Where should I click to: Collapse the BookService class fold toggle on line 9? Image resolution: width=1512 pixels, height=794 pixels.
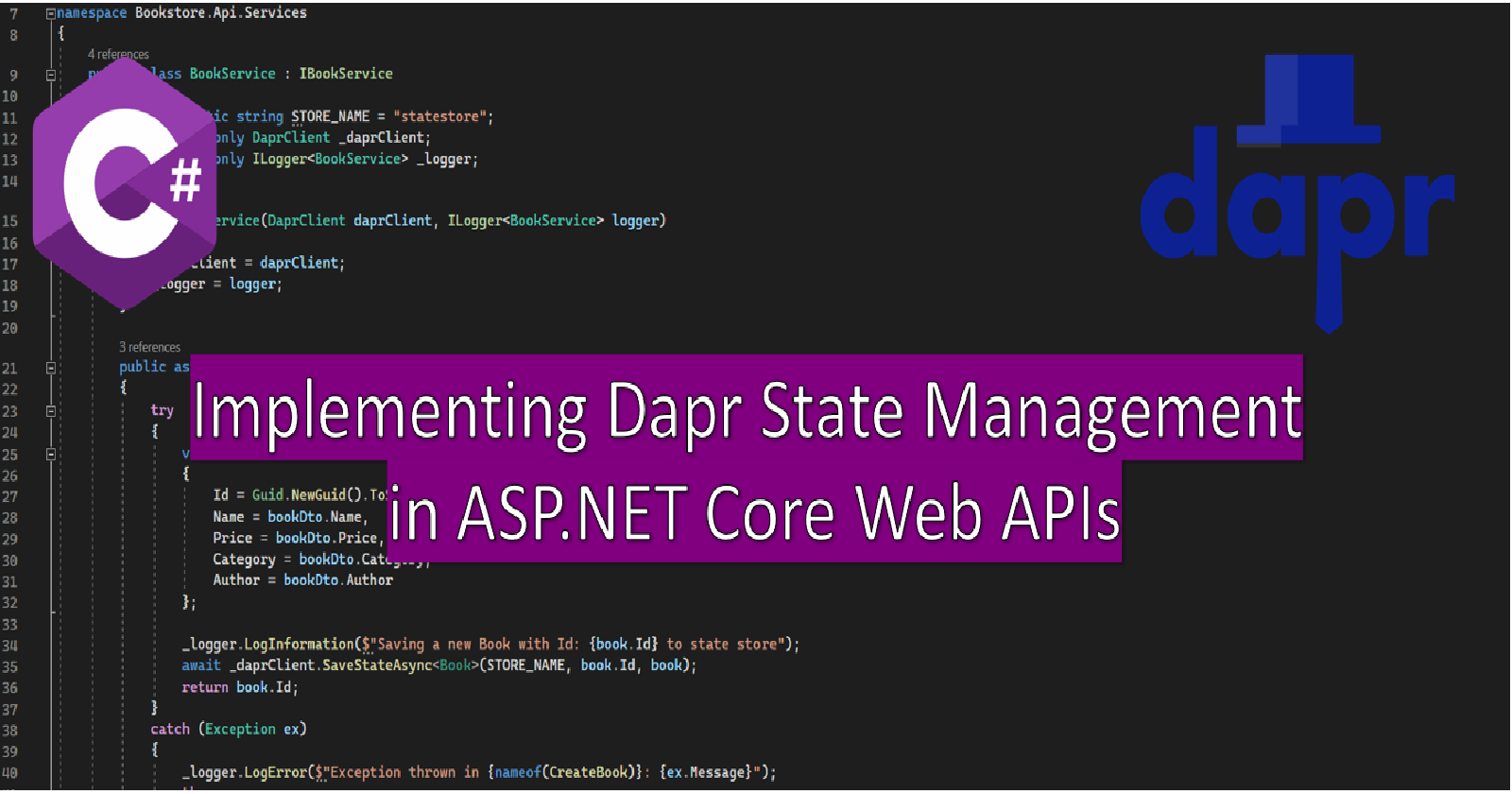(x=51, y=75)
